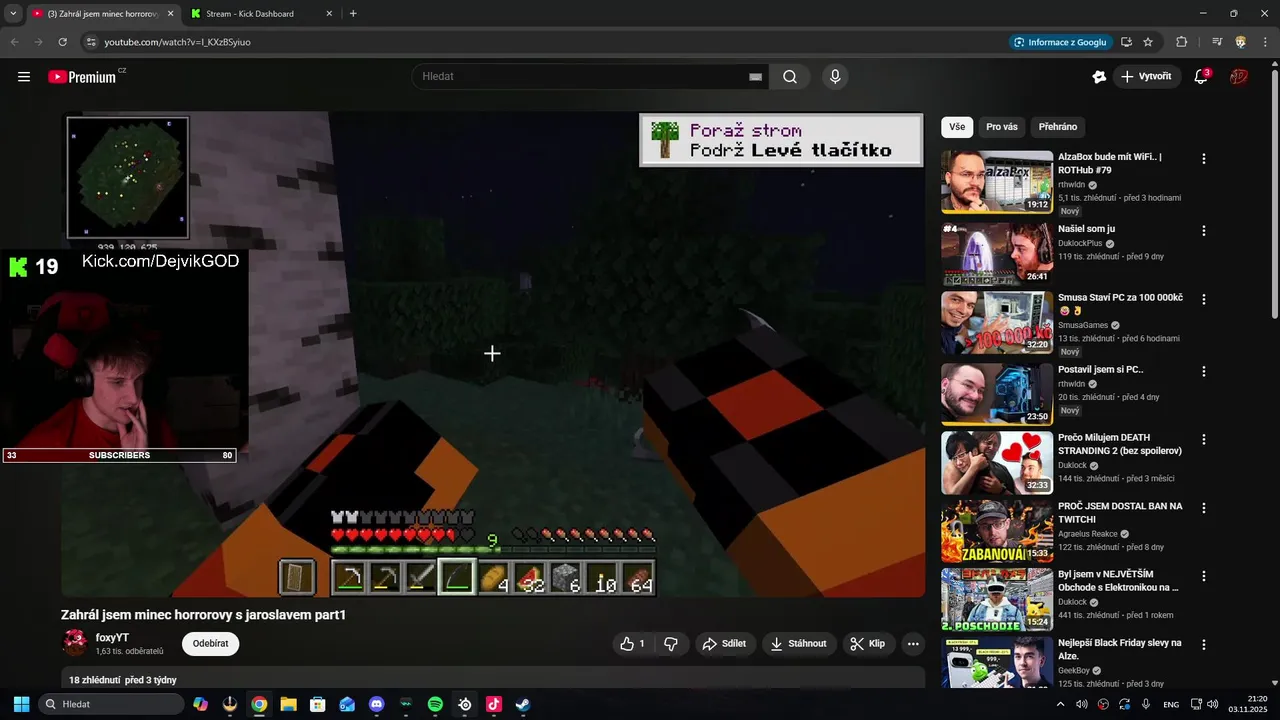
Task: Click the Stáhnout download button
Action: coord(798,644)
